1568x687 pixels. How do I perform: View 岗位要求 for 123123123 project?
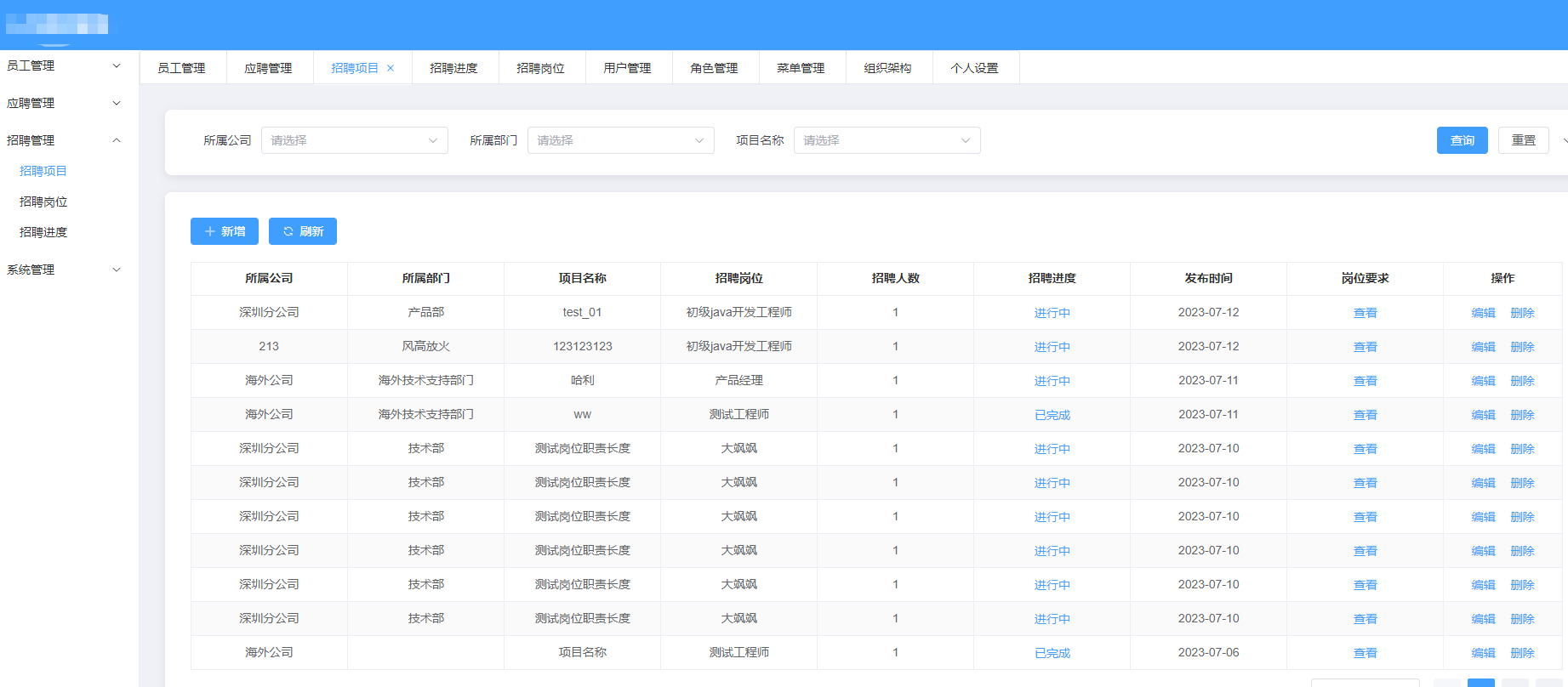[x=1366, y=347]
